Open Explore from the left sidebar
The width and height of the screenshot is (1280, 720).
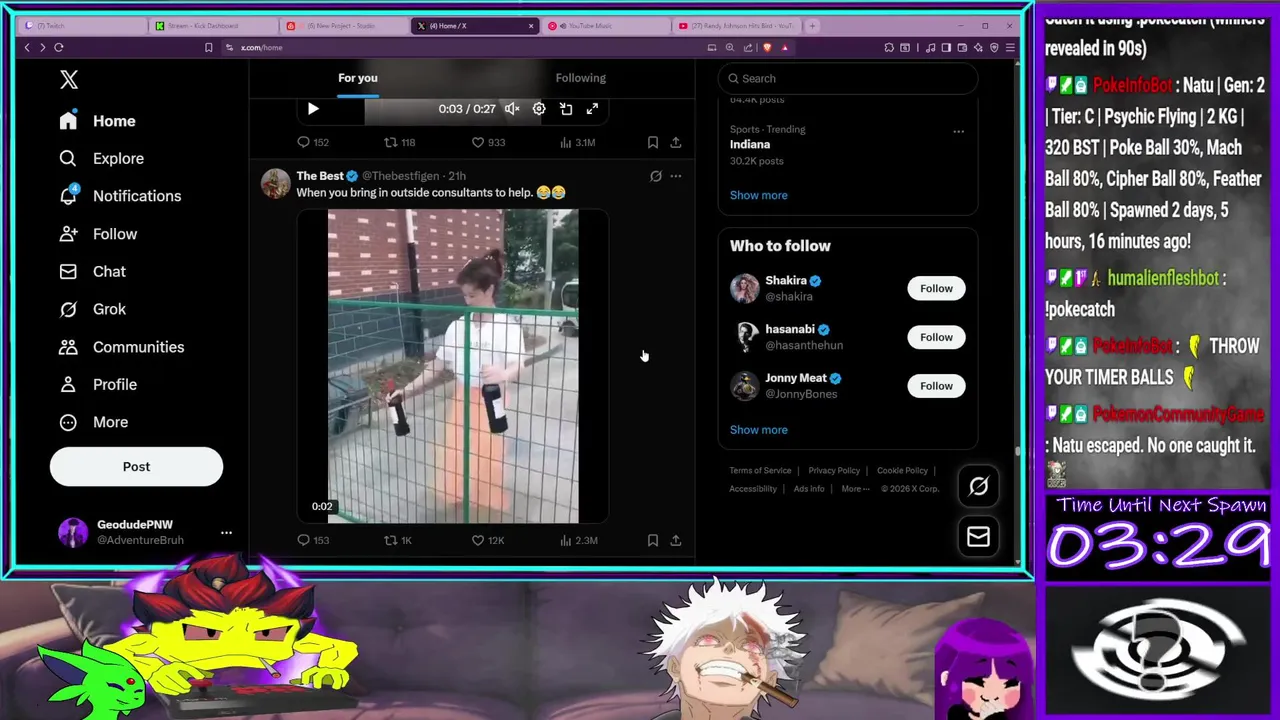101,158
